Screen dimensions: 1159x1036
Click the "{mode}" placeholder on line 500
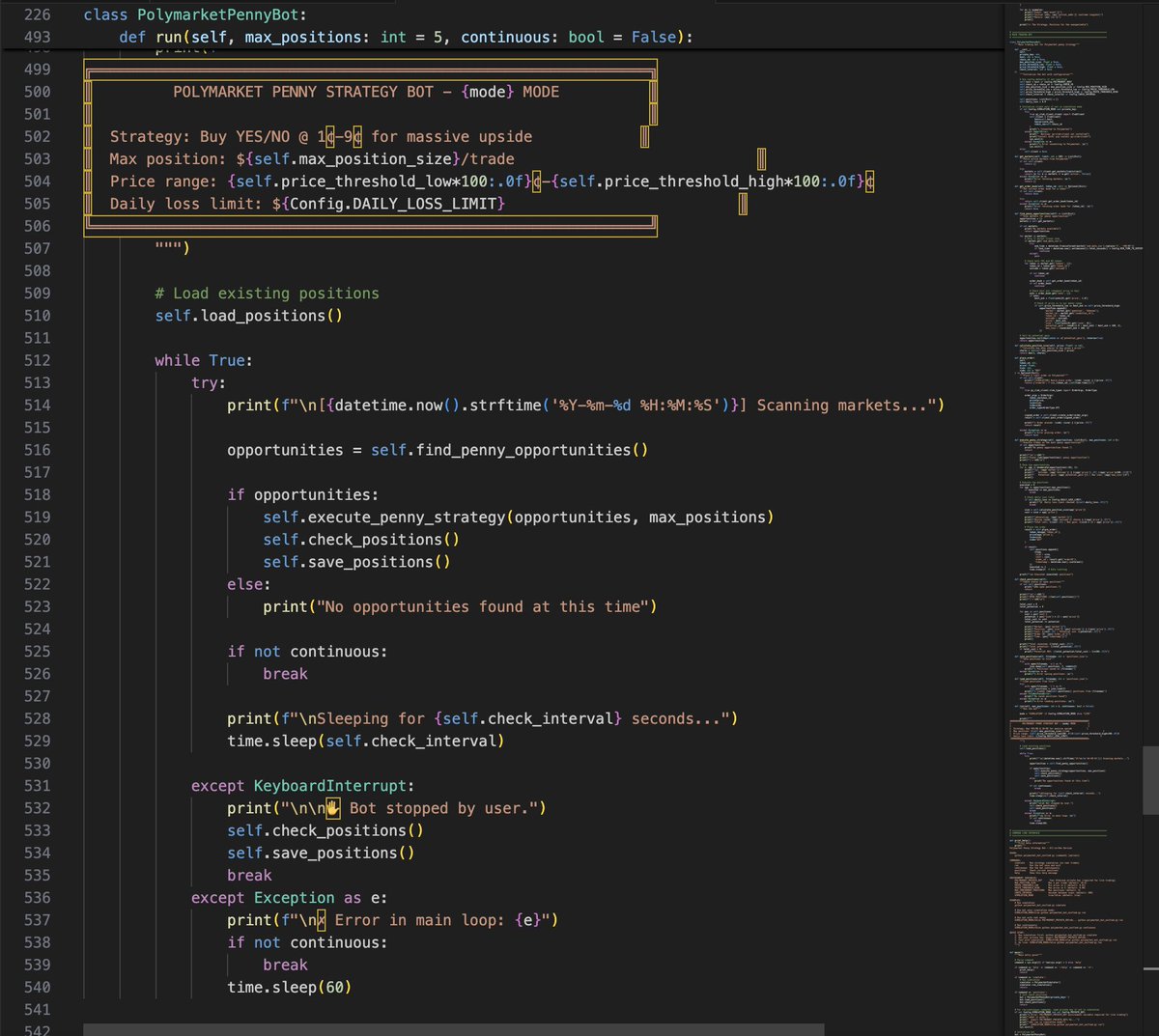point(488,92)
